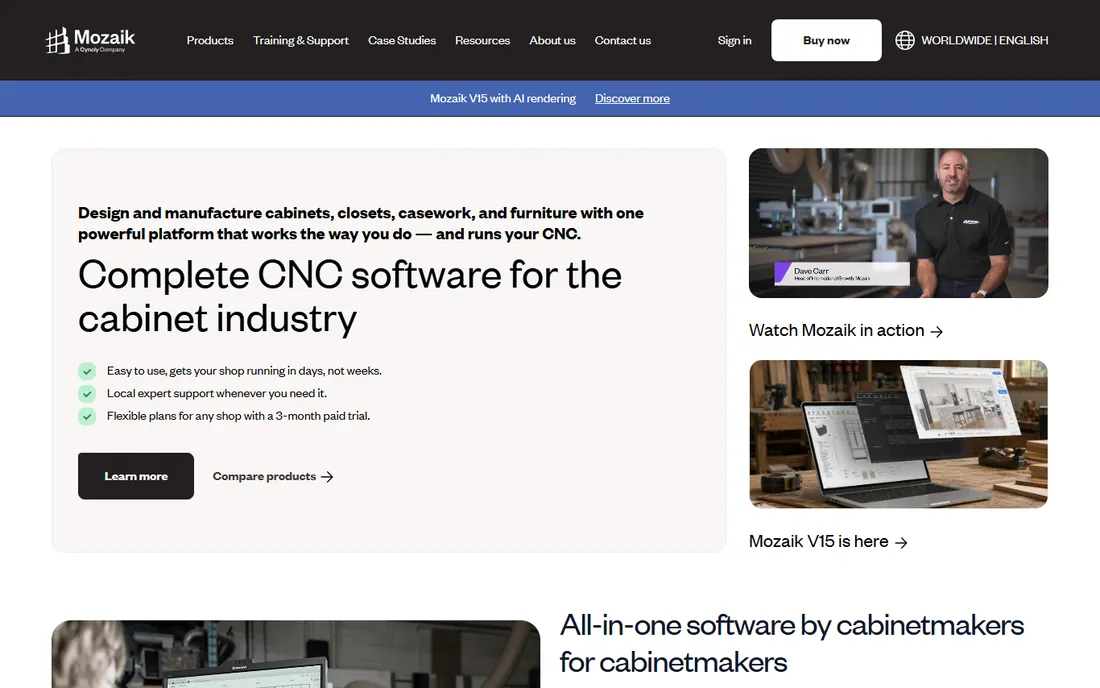Screen dimensions: 1100x688
Task: Click the Local expert support bullet text
Action: (x=217, y=393)
